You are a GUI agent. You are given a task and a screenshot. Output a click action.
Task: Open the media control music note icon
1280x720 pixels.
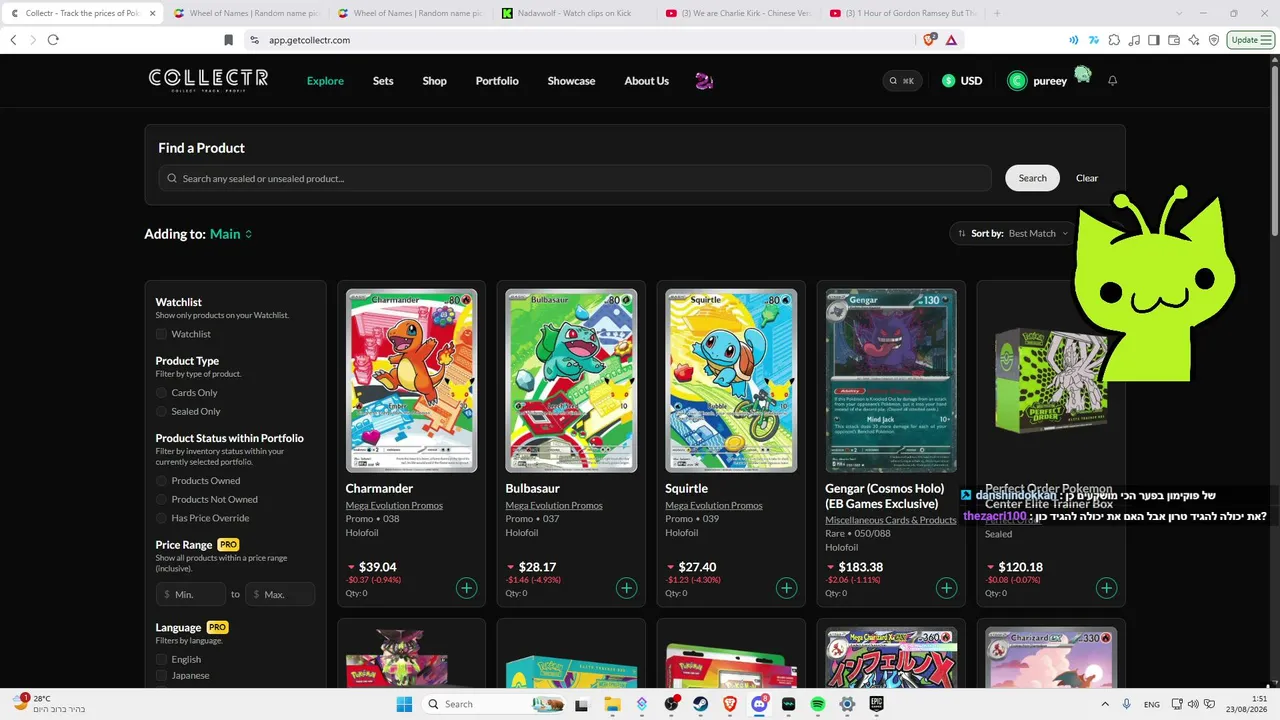[x=1134, y=40]
